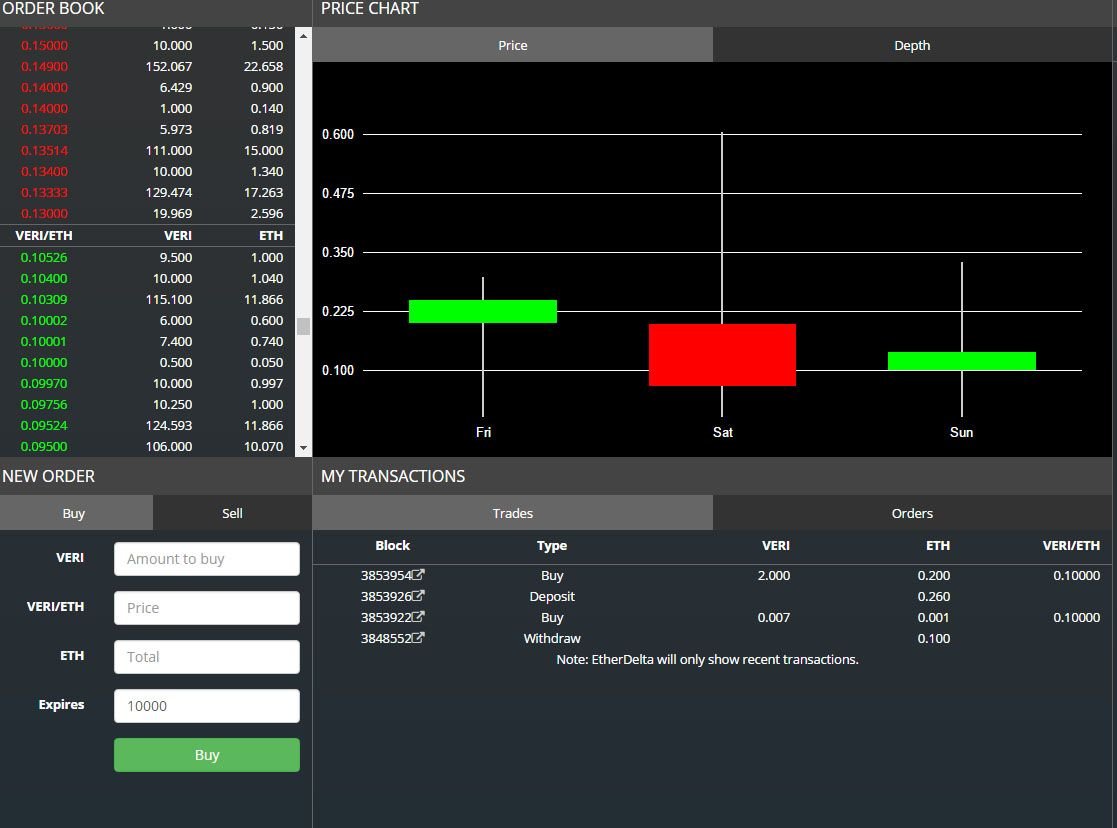Click the Deposit transaction type cell
Screen dimensions: 1117x828
tap(552, 596)
